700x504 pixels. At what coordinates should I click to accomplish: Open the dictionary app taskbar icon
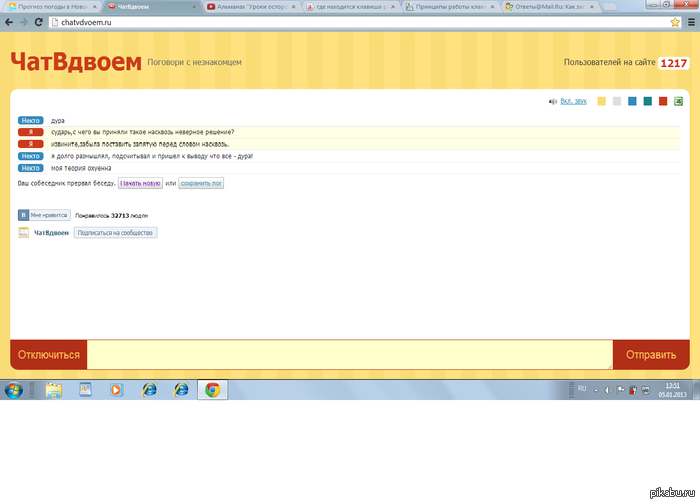[85, 390]
